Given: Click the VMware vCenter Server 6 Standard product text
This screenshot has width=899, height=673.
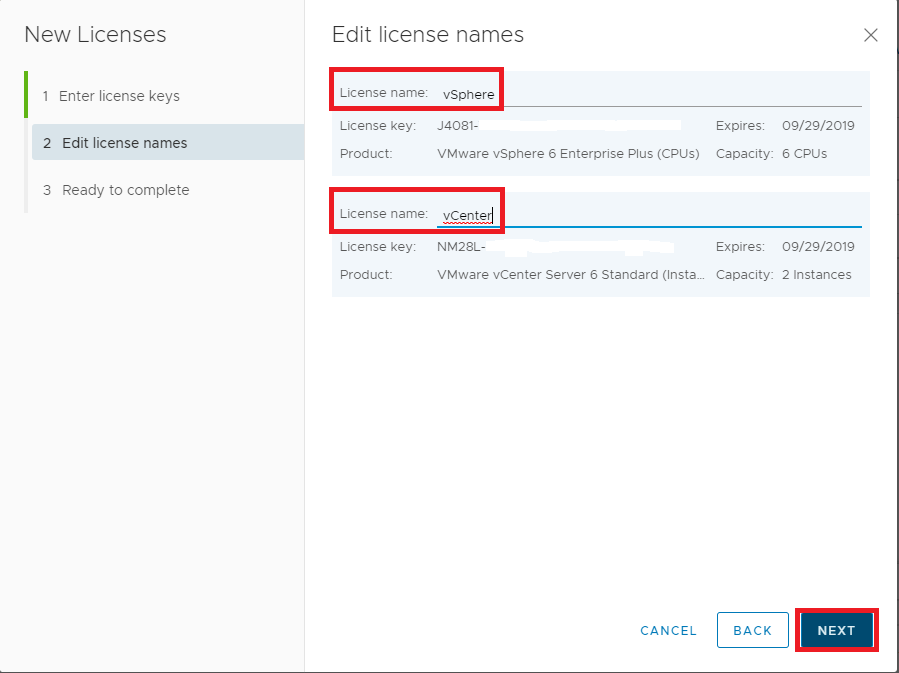Looking at the screenshot, I should [x=570, y=275].
